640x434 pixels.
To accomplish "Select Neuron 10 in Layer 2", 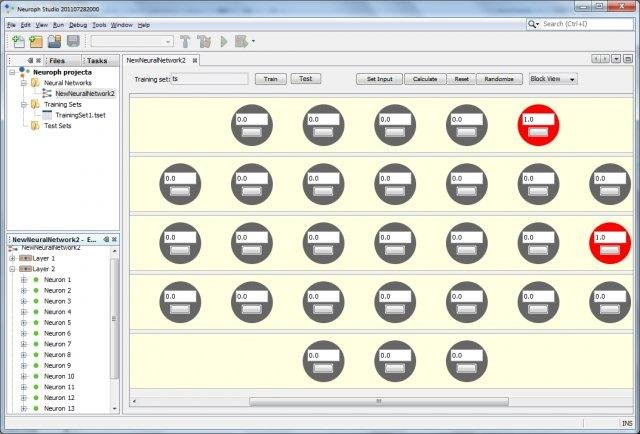I will [59, 376].
